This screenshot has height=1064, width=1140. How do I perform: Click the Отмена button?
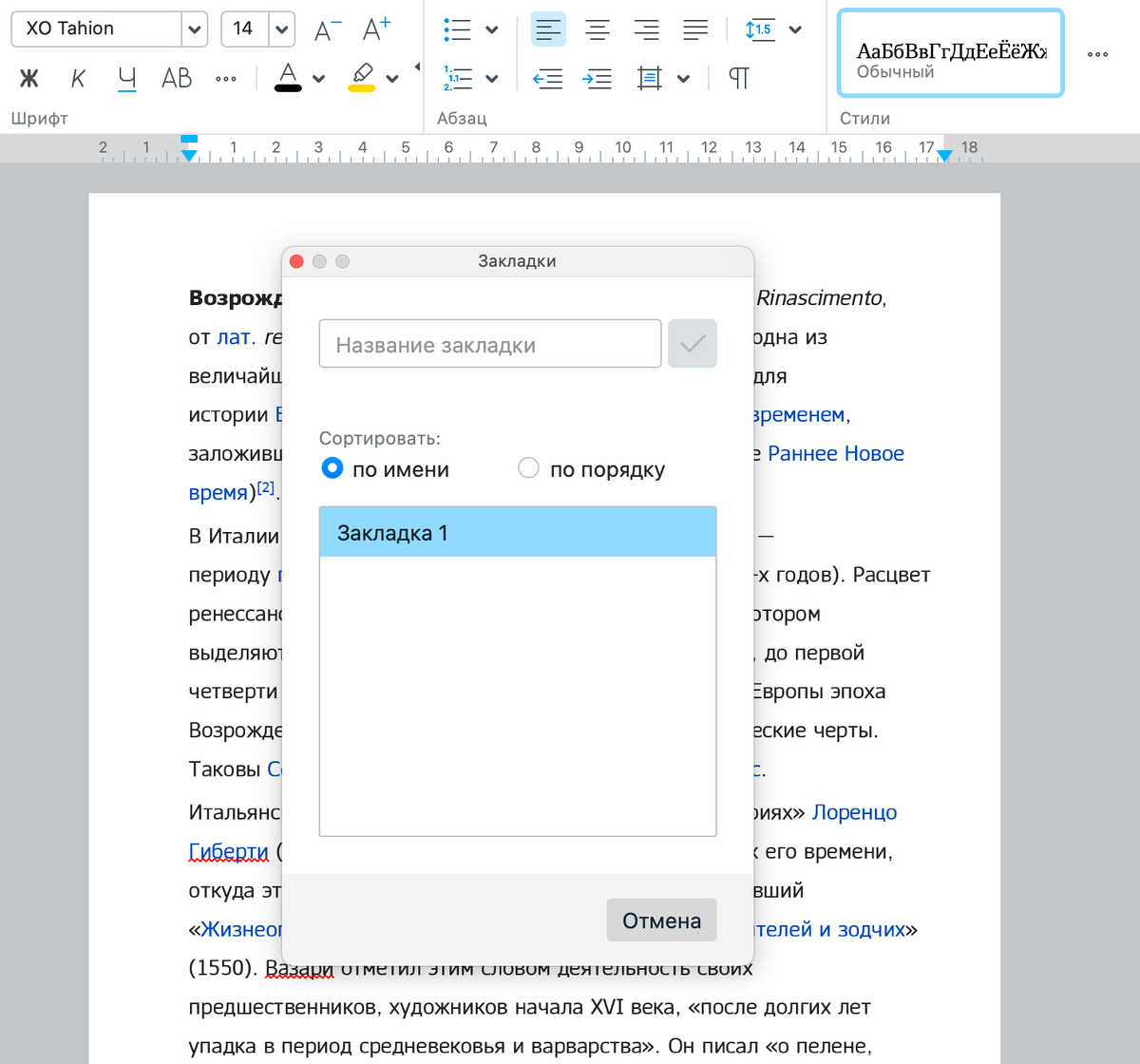(662, 921)
